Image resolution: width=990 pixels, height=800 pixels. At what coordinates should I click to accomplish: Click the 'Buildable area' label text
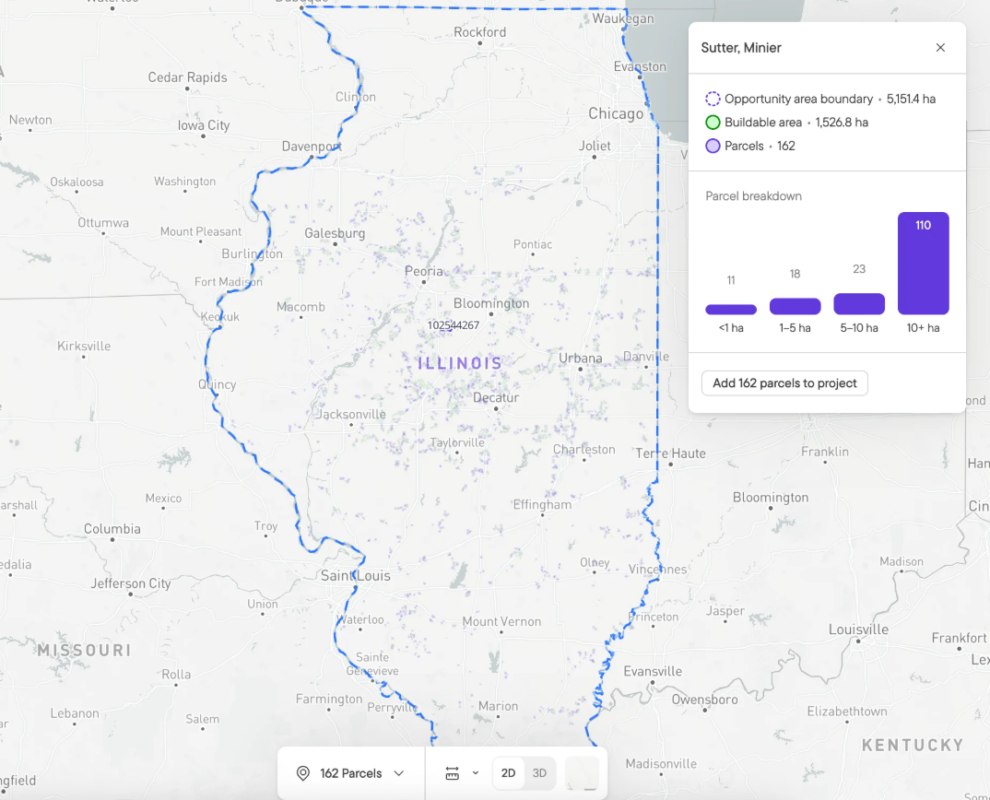[x=763, y=122]
